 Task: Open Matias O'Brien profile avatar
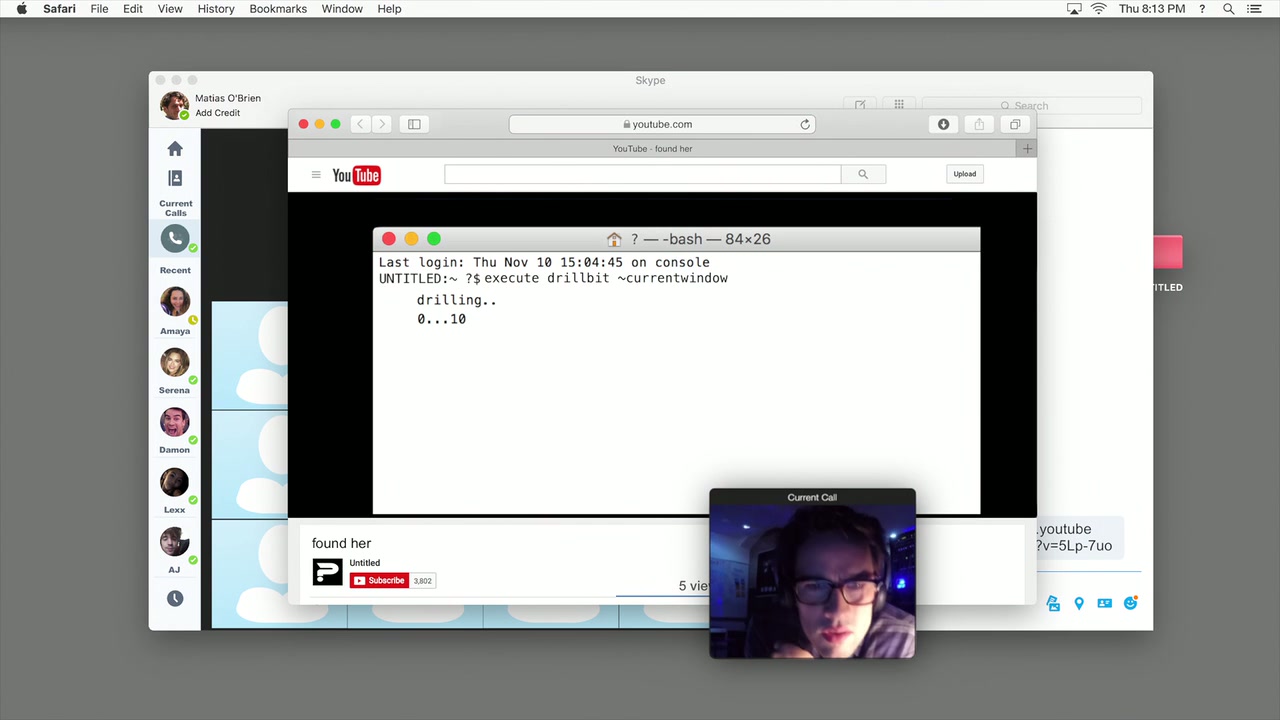coord(174,105)
